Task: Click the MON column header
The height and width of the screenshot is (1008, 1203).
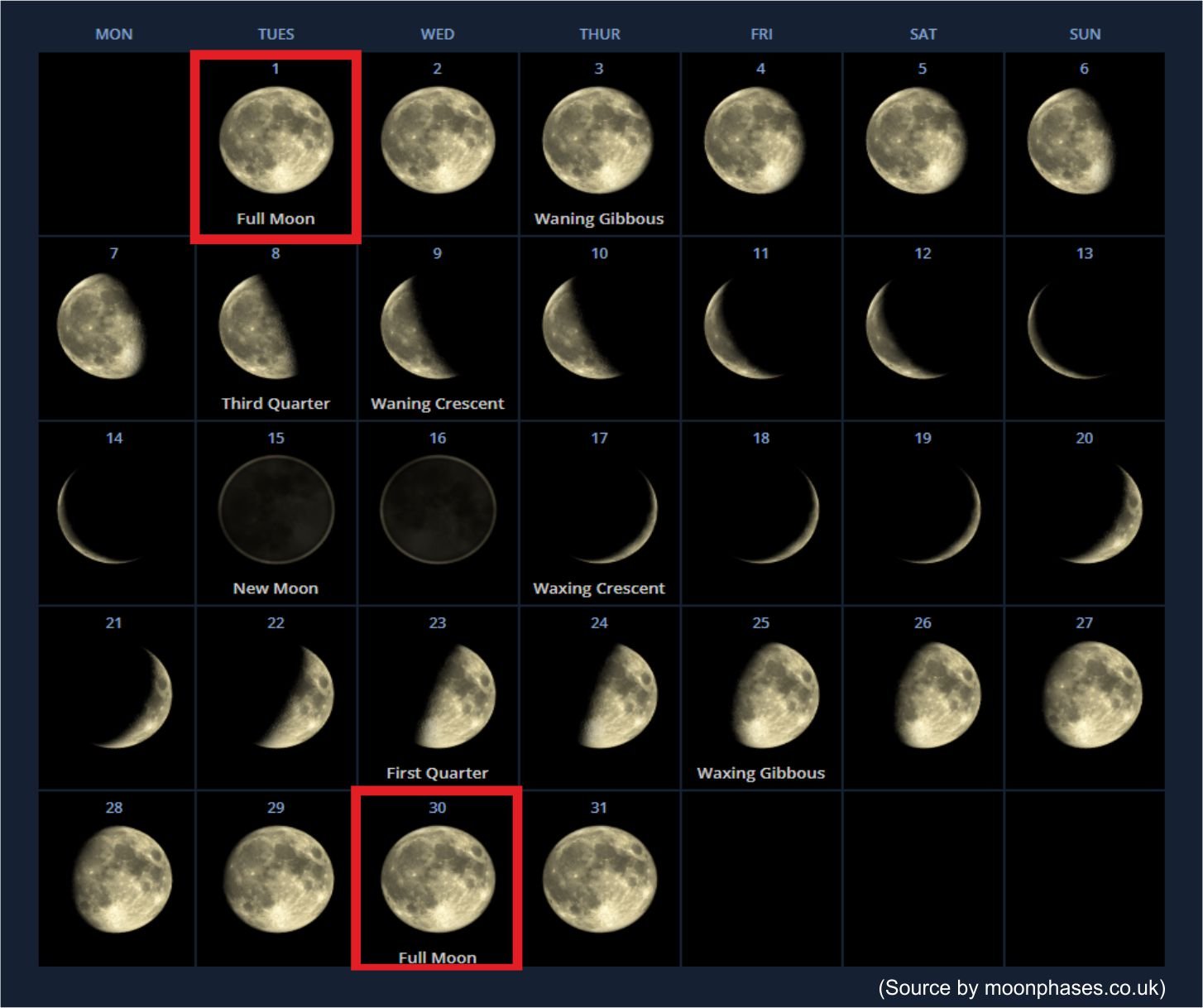Action: [114, 34]
